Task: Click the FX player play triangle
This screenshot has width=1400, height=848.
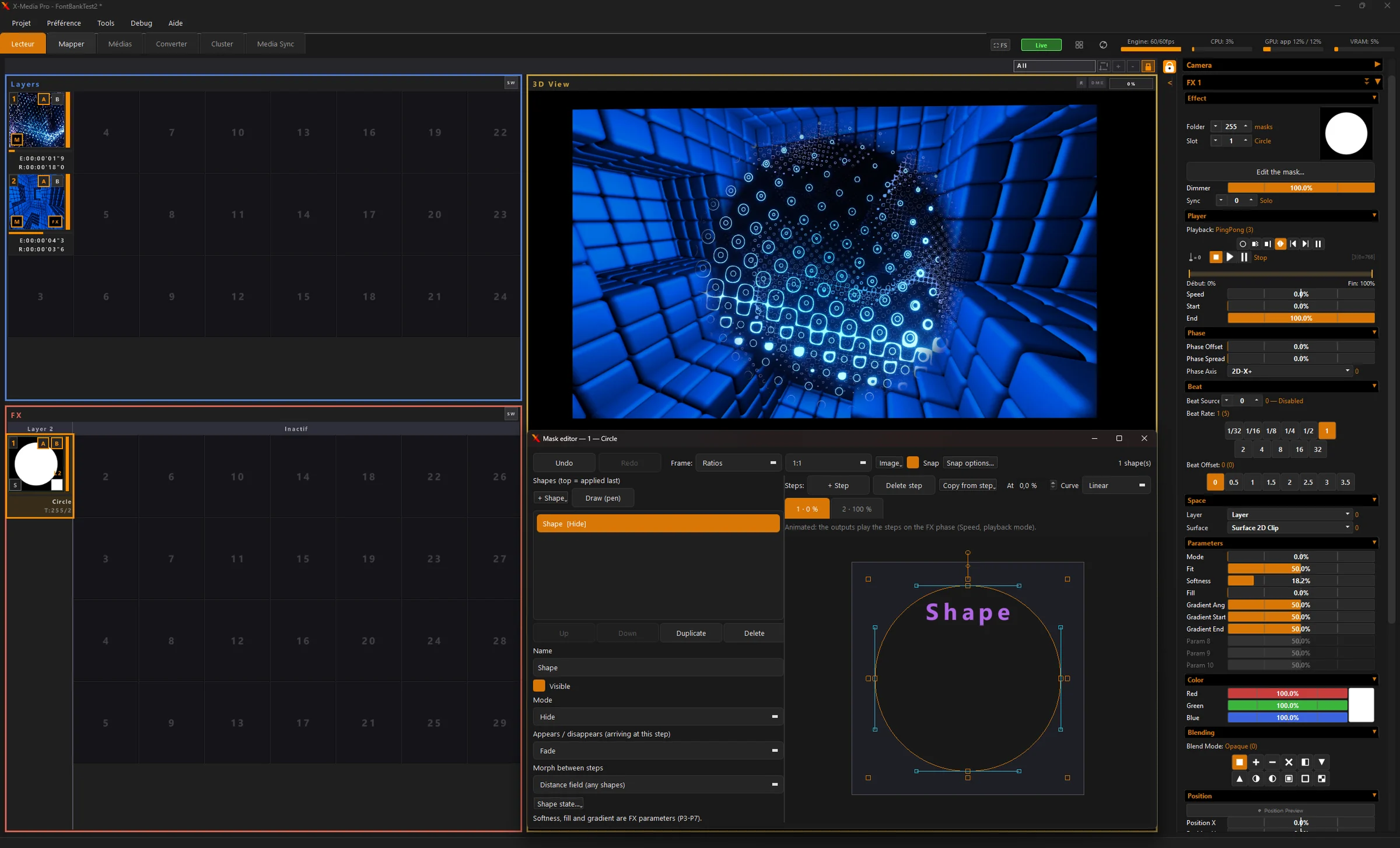Action: [1230, 257]
